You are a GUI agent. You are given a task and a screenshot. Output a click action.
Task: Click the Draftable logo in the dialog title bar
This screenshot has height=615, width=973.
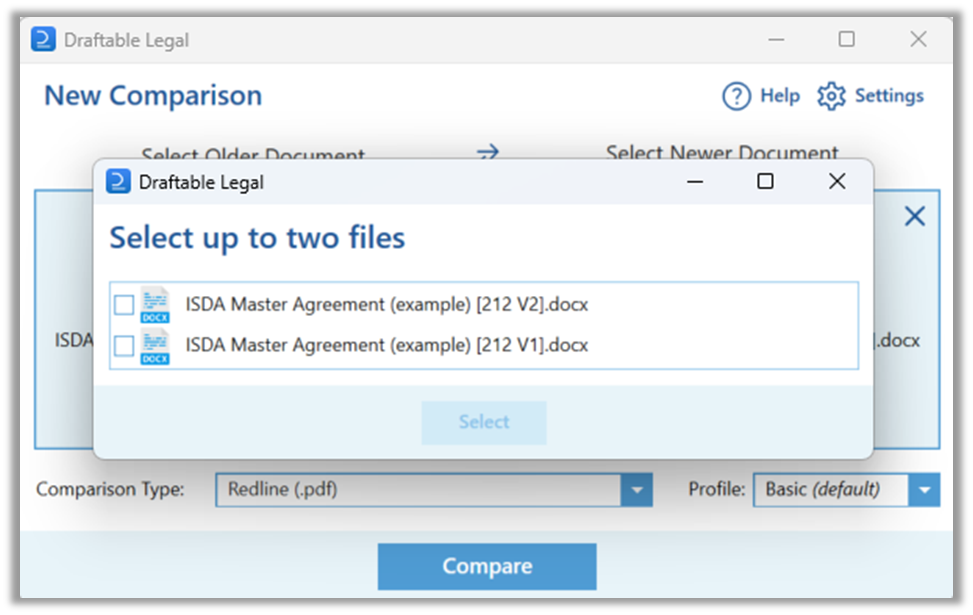tap(118, 182)
